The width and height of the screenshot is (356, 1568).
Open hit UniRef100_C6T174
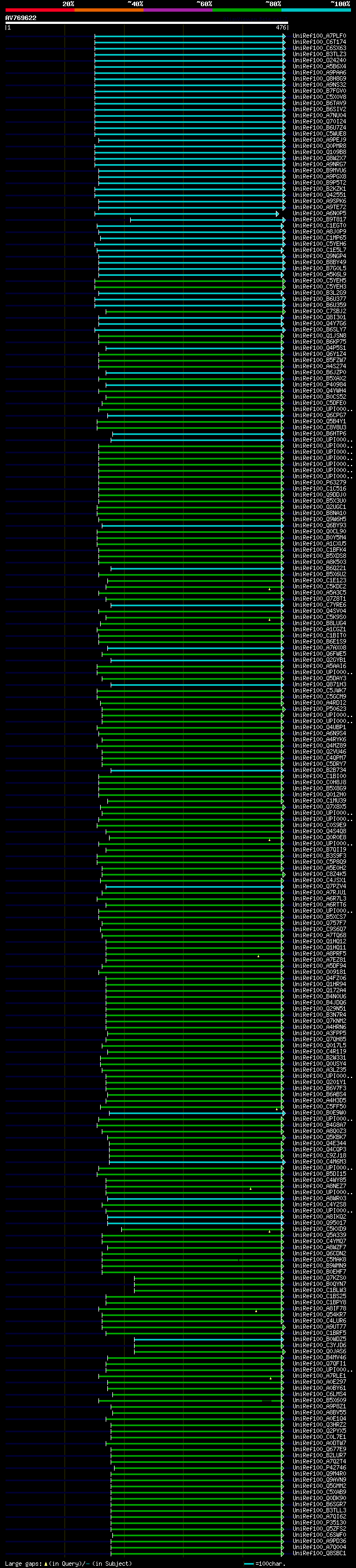(319, 42)
